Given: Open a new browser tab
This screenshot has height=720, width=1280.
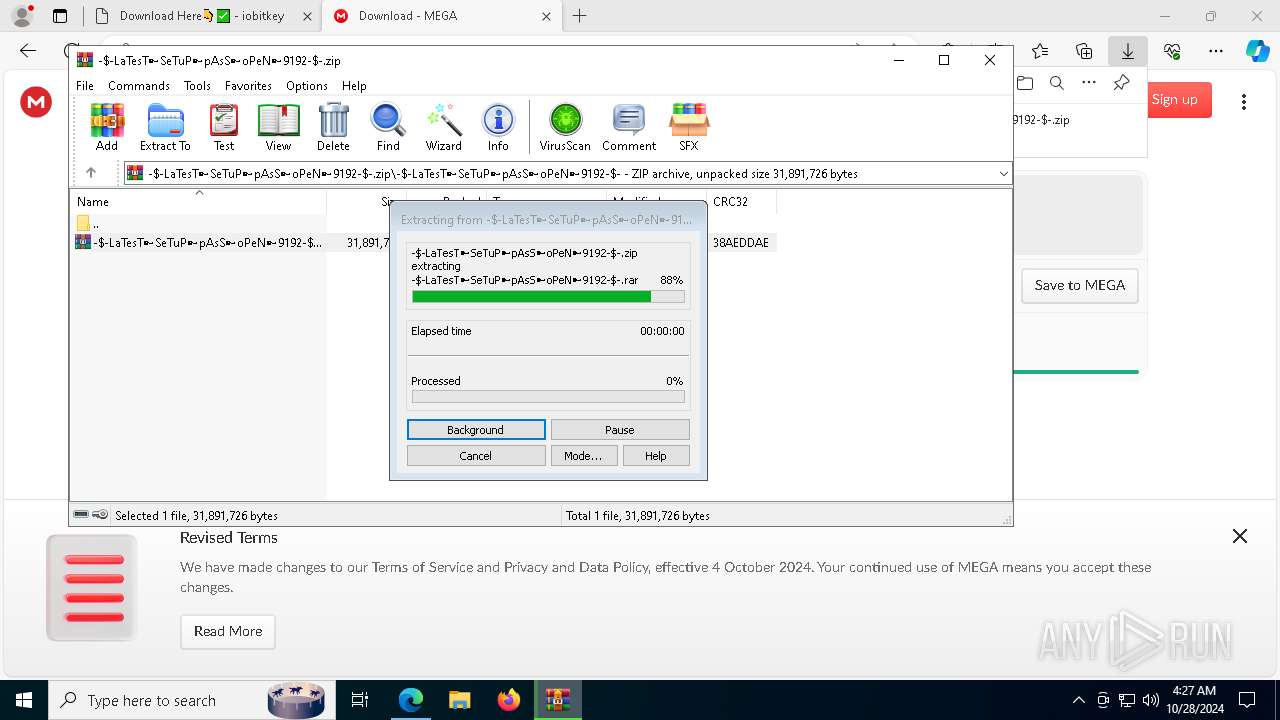Looking at the screenshot, I should point(579,16).
